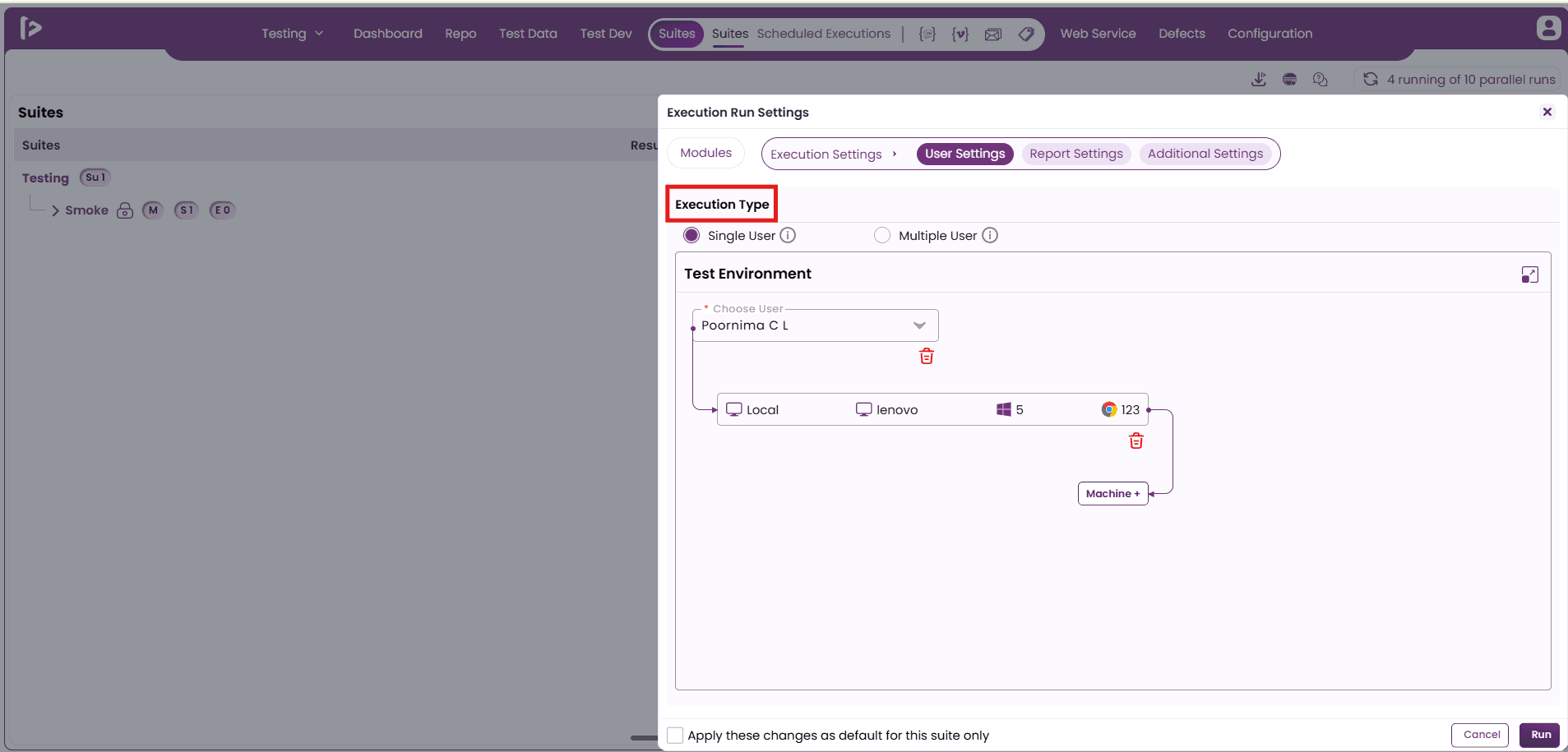The width and height of the screenshot is (1568, 752).
Task: Click the M badge next to Smoke
Action: (153, 210)
